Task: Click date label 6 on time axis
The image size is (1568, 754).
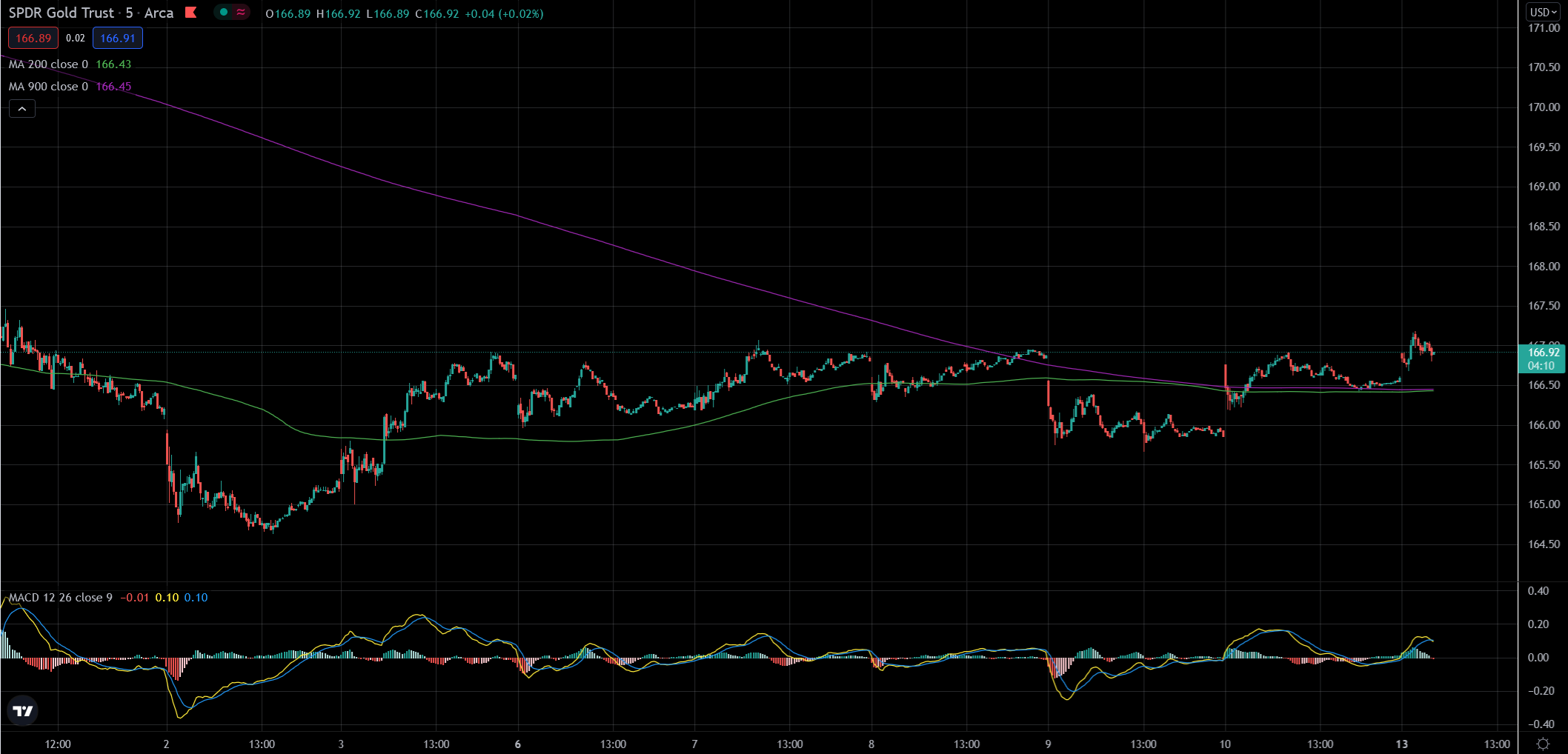Action: 517,744
